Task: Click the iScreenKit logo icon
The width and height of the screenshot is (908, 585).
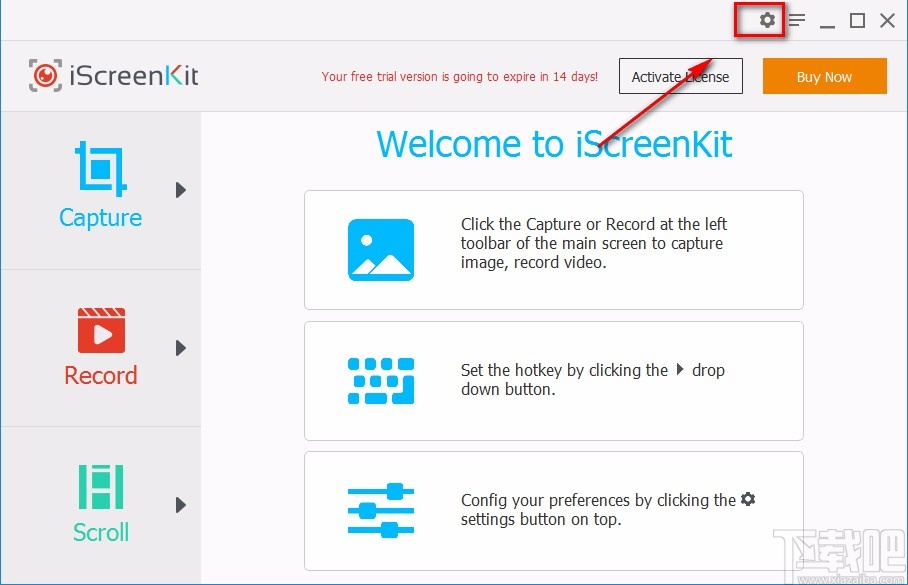Action: [45, 75]
